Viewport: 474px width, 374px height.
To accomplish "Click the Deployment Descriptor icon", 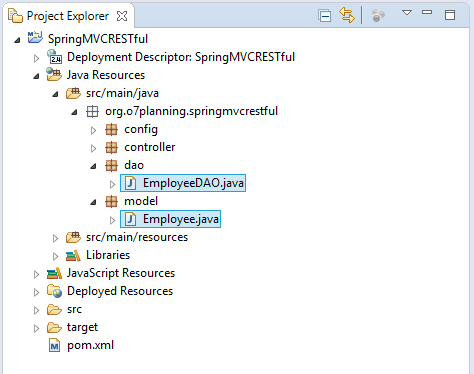I will click(54, 56).
